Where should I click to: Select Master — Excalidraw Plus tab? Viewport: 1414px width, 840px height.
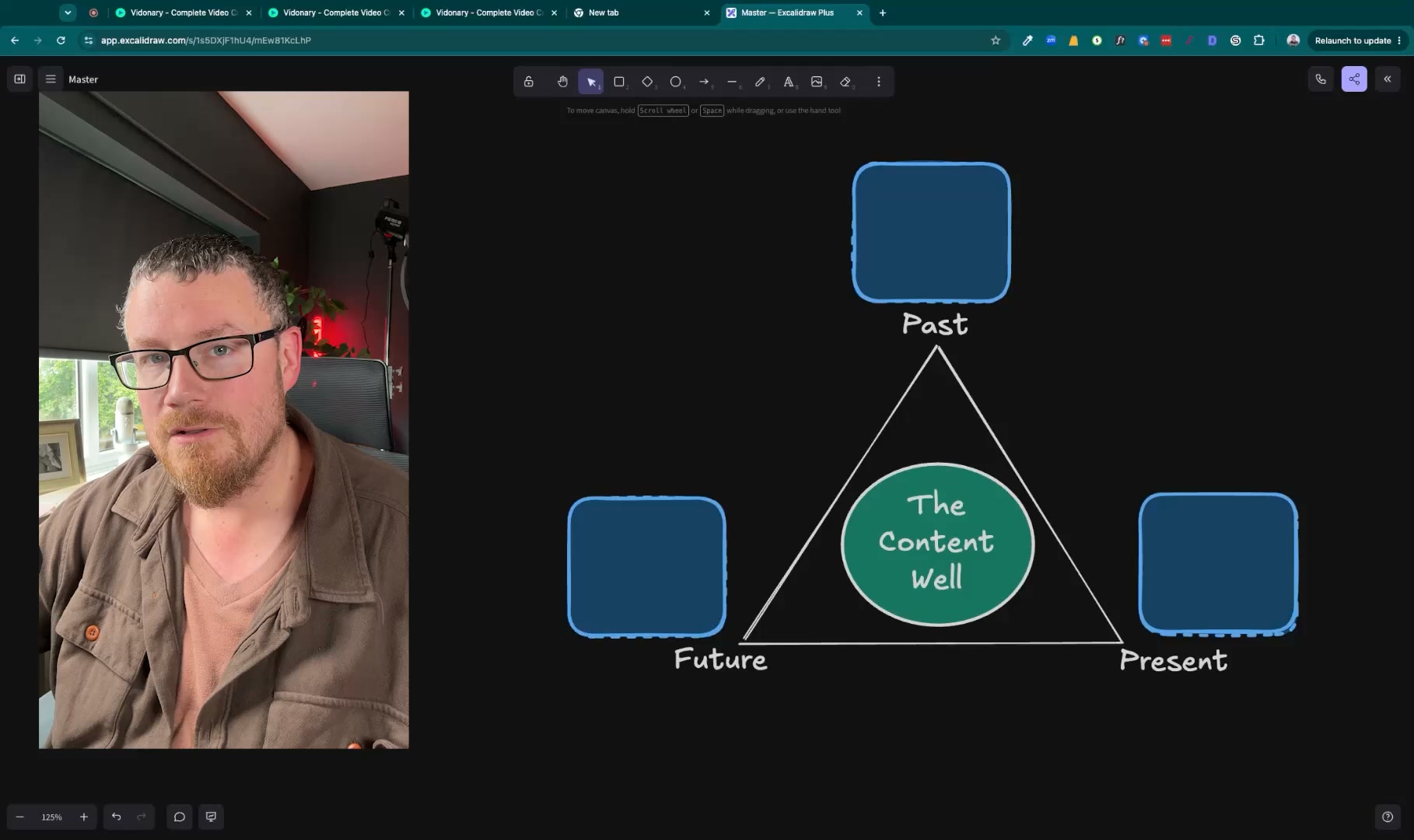click(794, 13)
